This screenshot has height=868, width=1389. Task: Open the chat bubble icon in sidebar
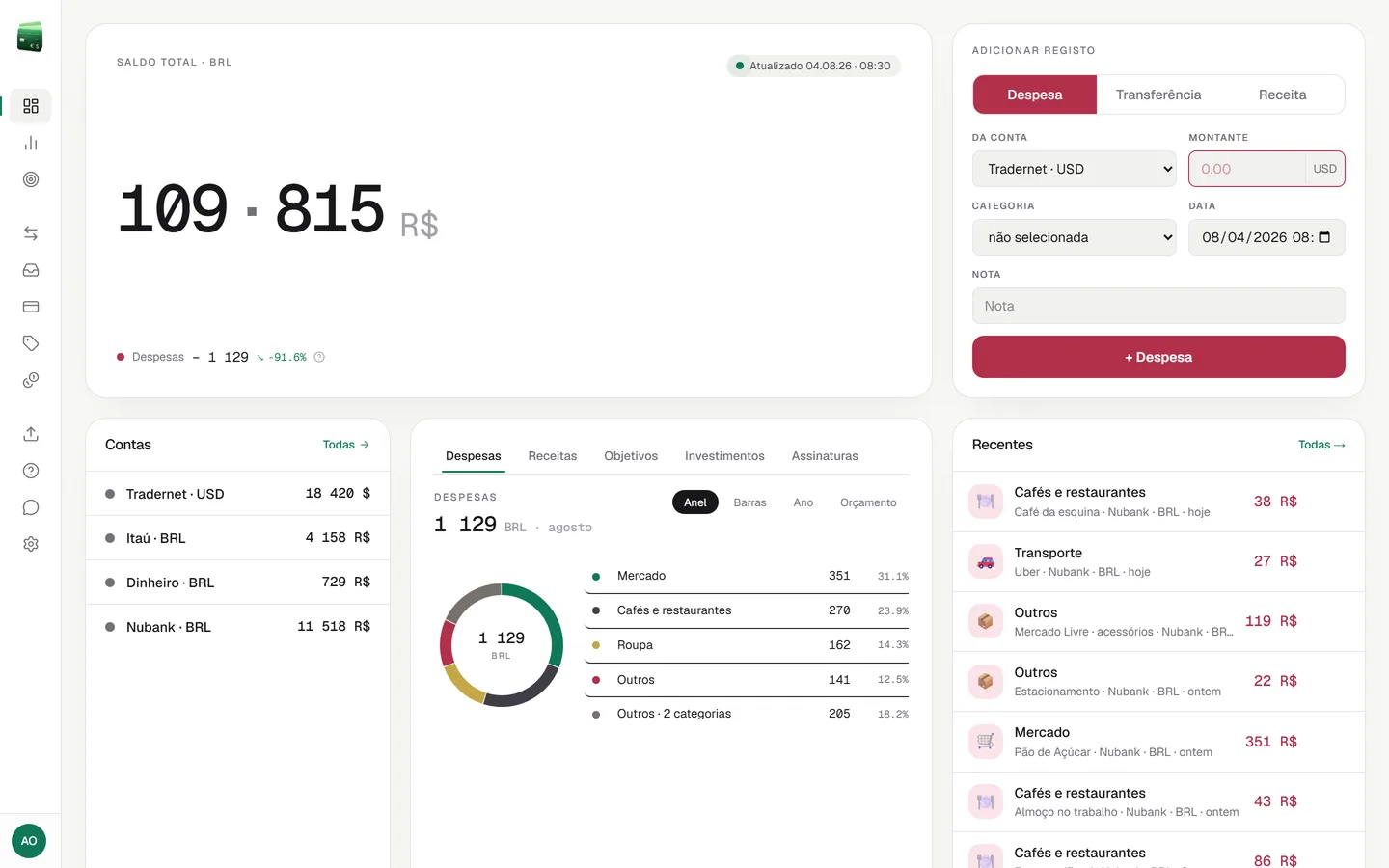coord(31,507)
